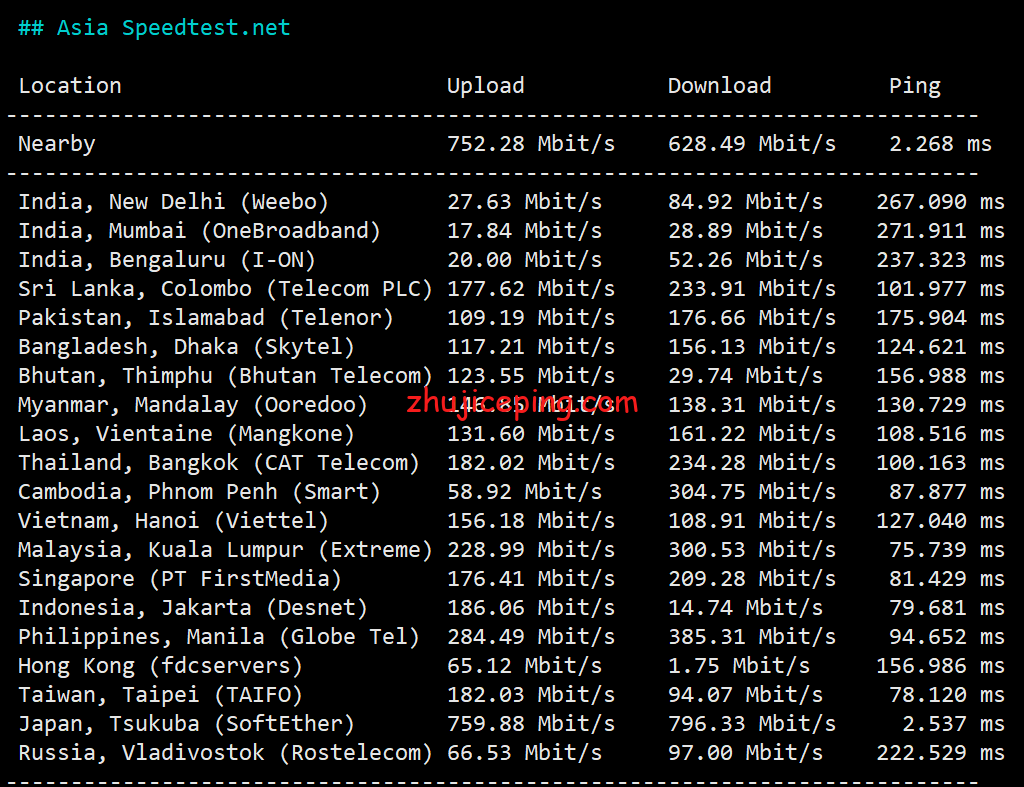This screenshot has height=787, width=1024.
Task: Click Singapore download value 209.28 Mbit/s
Action: [x=752, y=579]
